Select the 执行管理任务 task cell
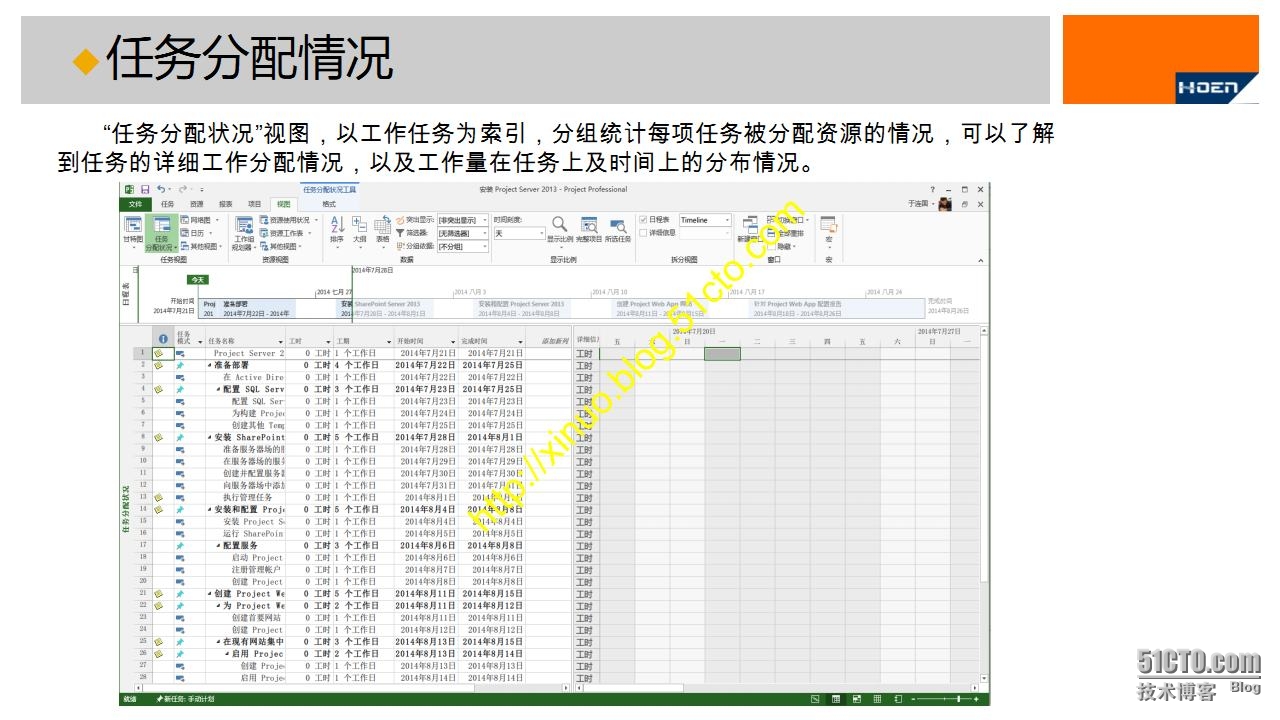 coord(247,497)
